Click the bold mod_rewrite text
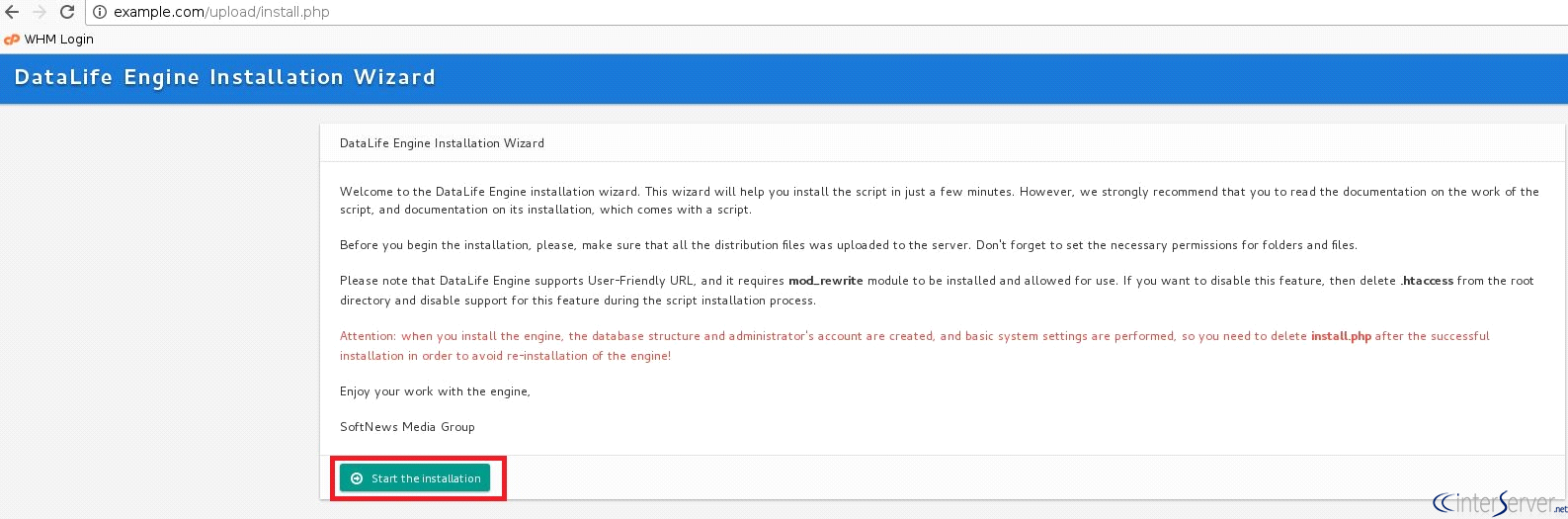Screen dimensions: 1568x519 [x=825, y=281]
